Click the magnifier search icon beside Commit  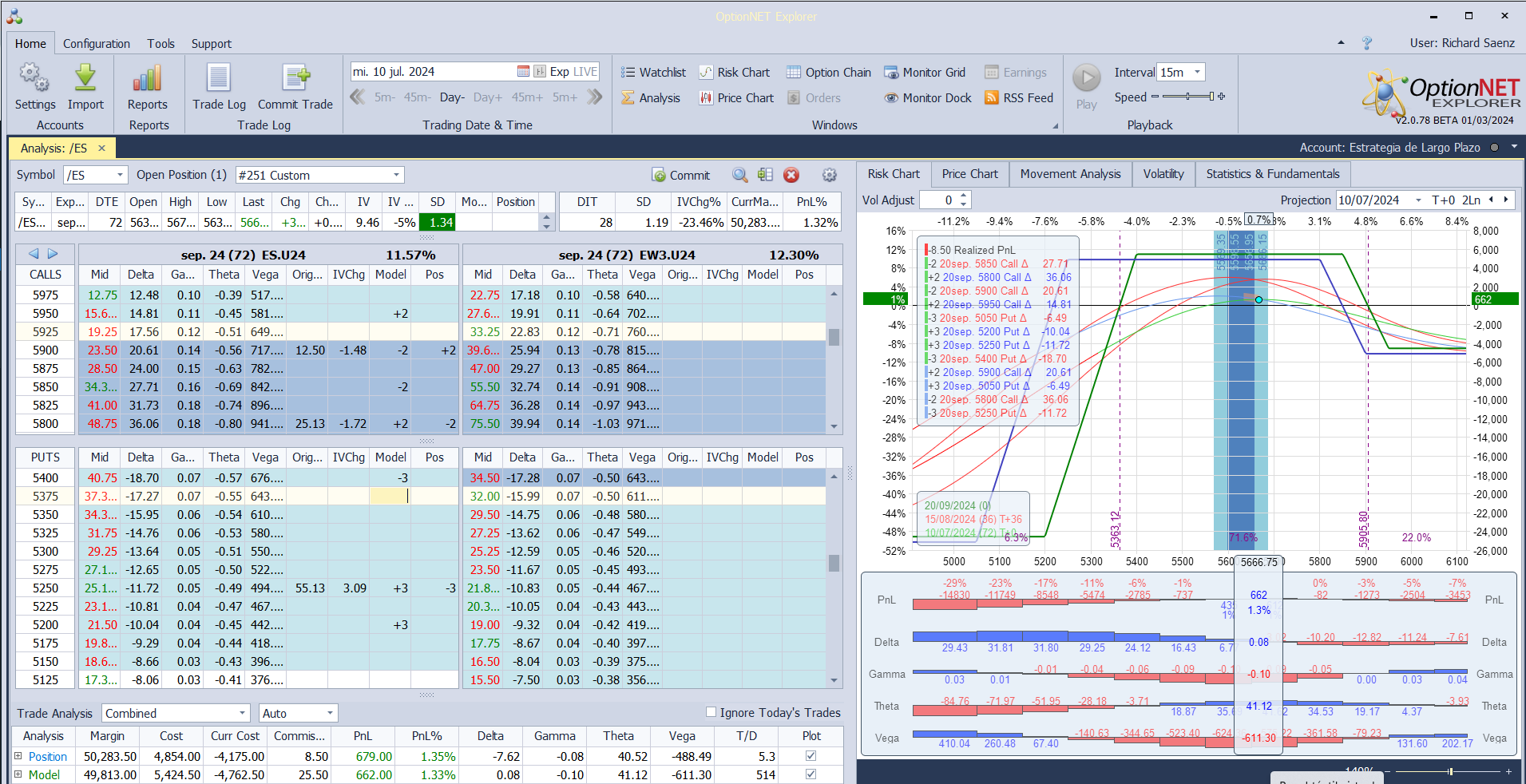tap(740, 175)
